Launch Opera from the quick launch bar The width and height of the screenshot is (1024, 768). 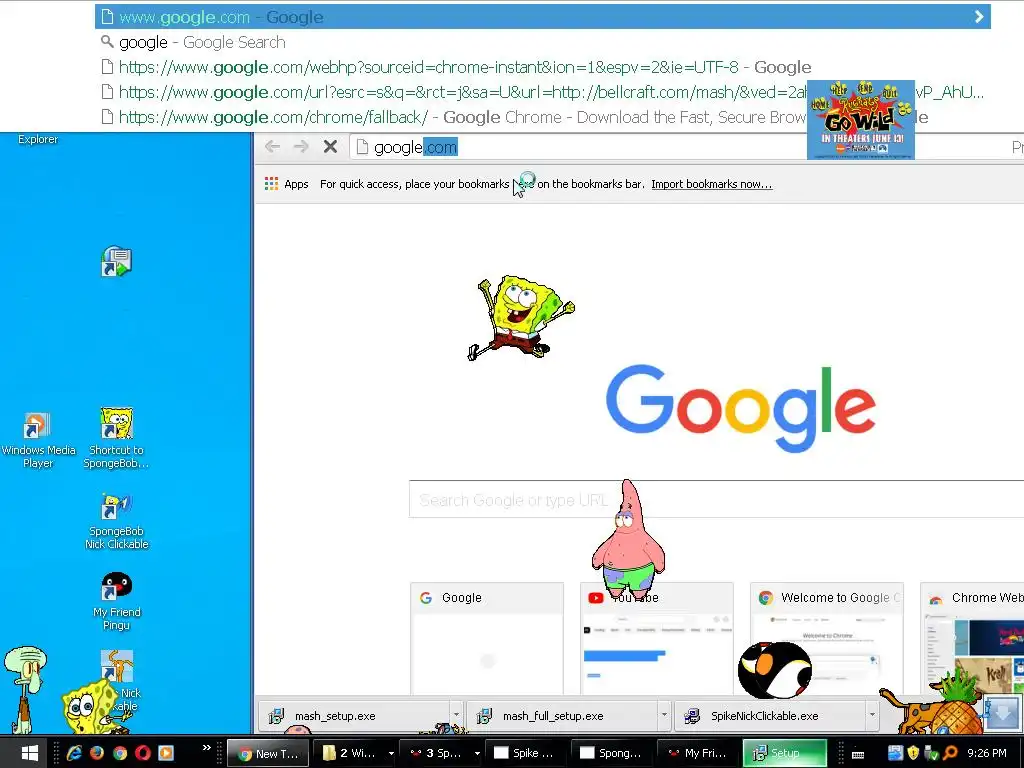click(x=143, y=753)
